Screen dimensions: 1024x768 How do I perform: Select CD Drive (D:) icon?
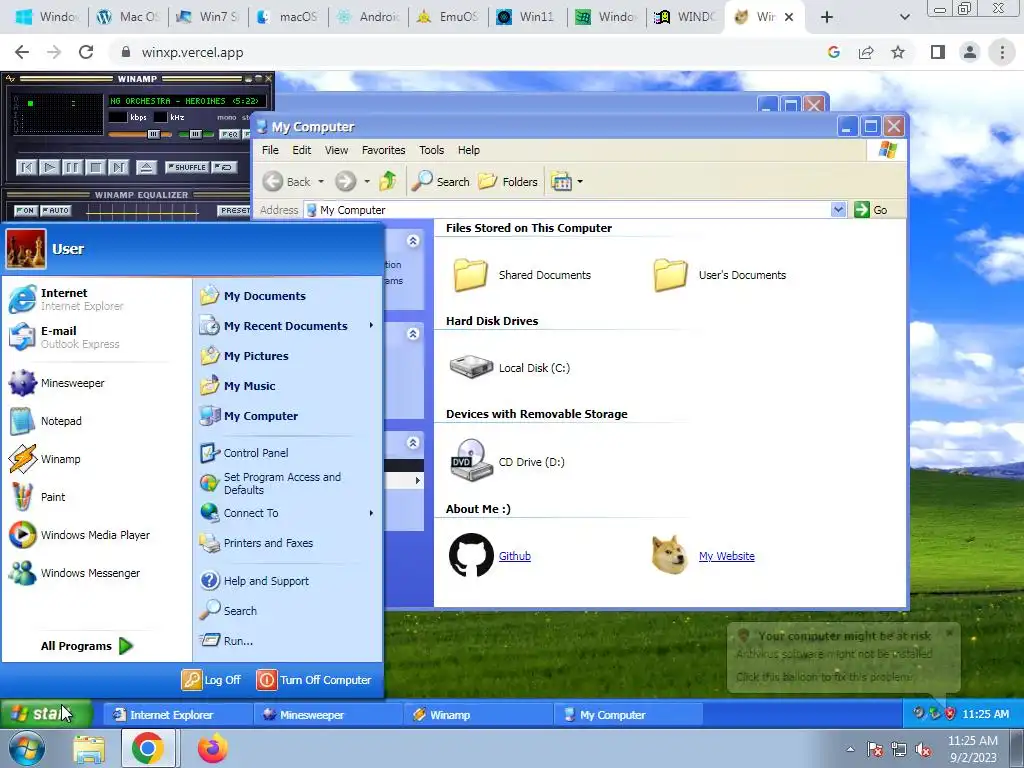507,461
